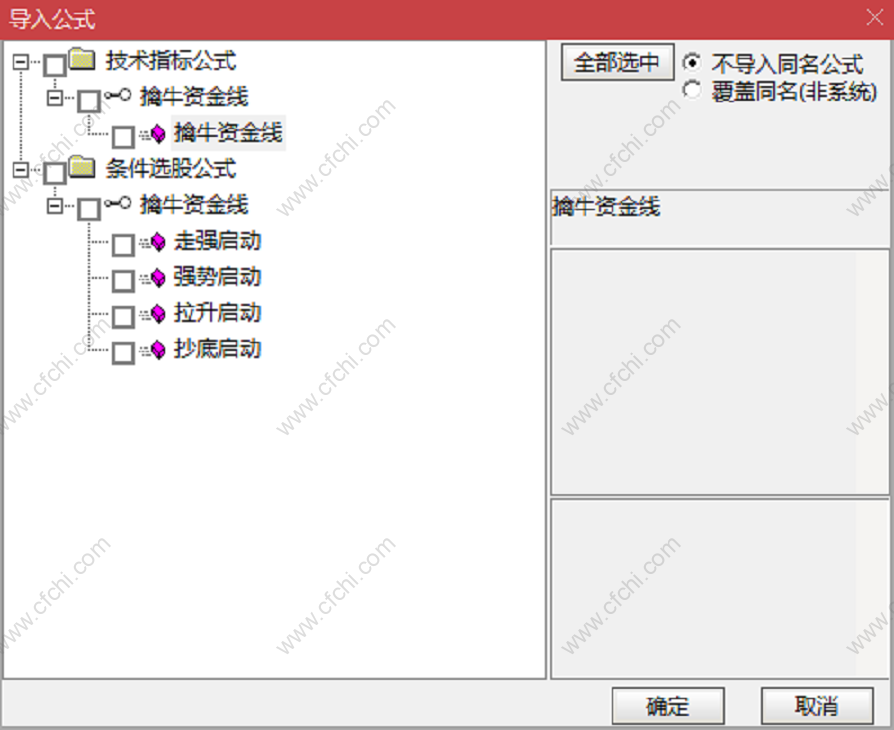Viewport: 894px width, 730px height.
Task: Click the key icon of 擒牛资金线 under 条件选股公式
Action: tap(117, 202)
